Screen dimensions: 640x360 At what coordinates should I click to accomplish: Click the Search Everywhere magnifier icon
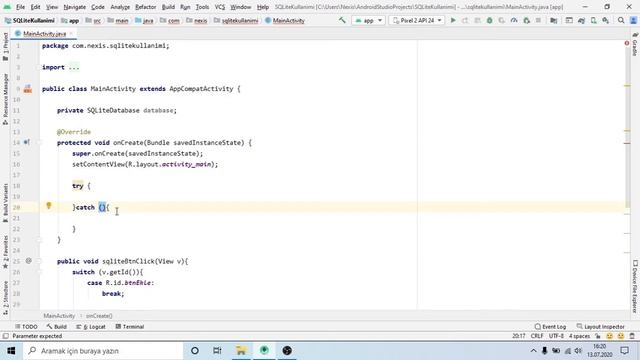621,20
